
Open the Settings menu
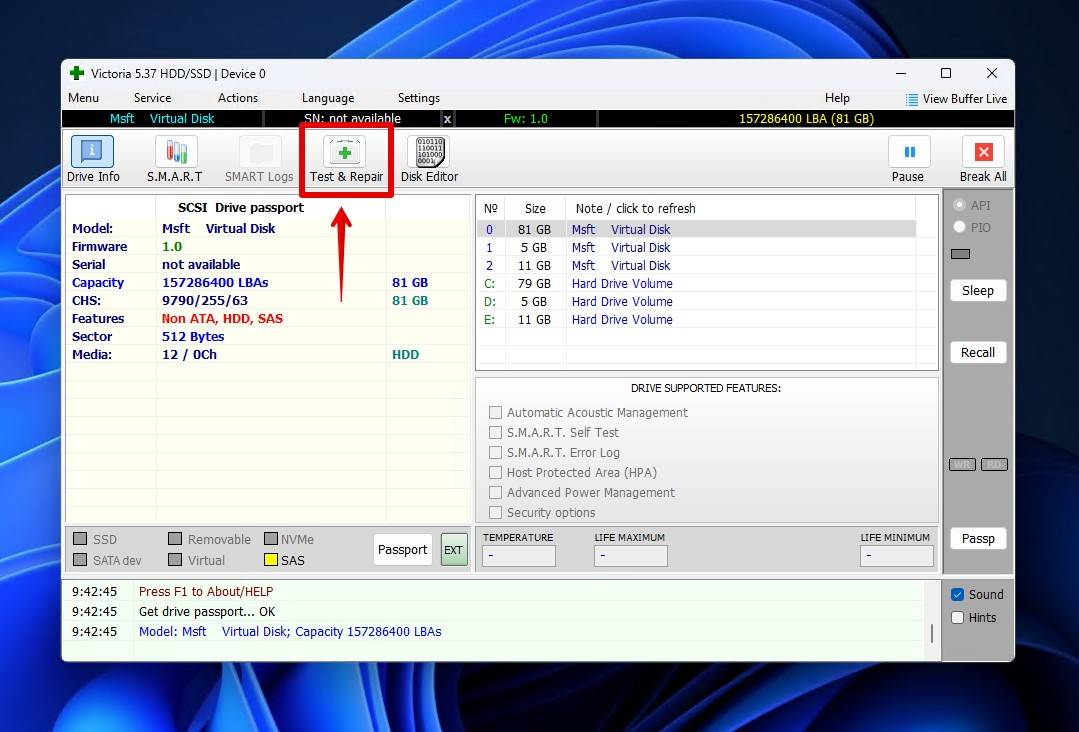[x=418, y=98]
